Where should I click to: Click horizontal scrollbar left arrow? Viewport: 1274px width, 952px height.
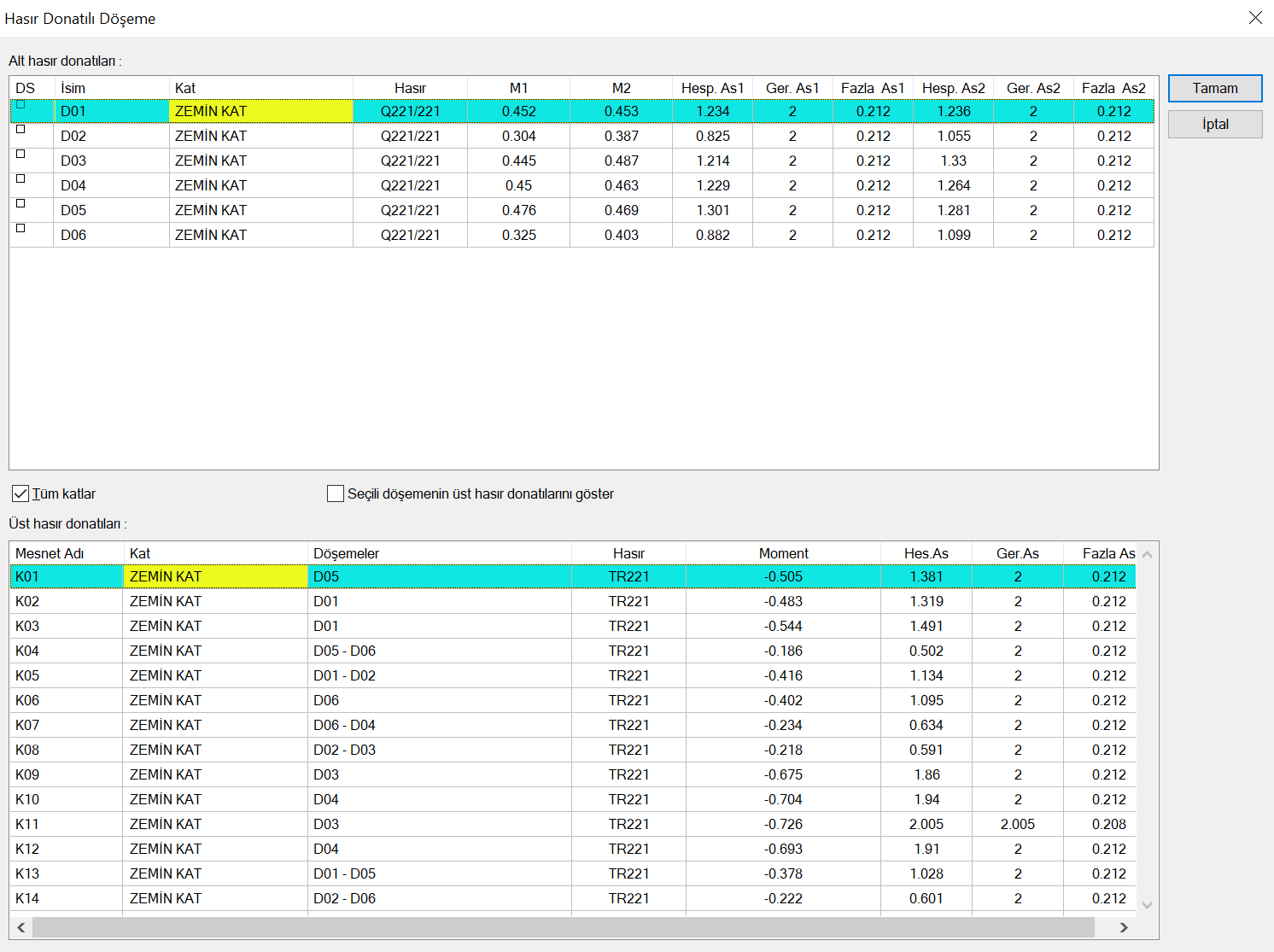[x=21, y=927]
